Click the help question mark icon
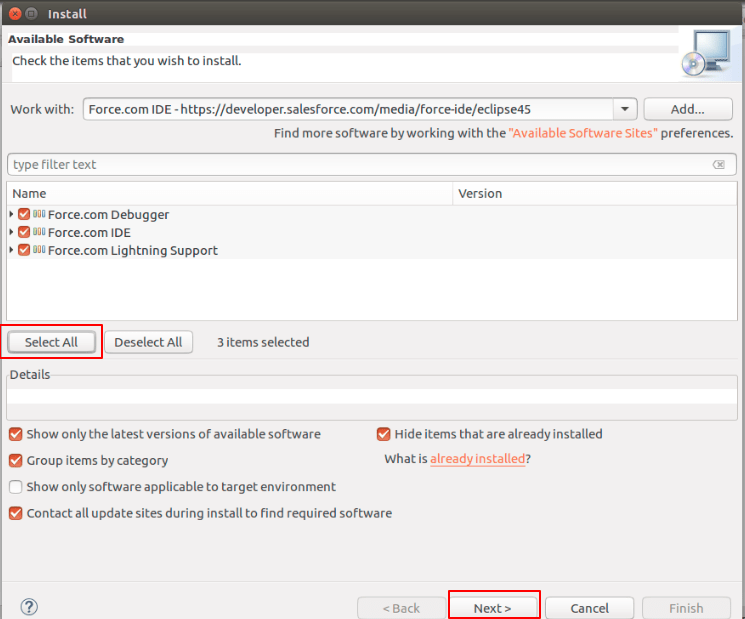 29,607
